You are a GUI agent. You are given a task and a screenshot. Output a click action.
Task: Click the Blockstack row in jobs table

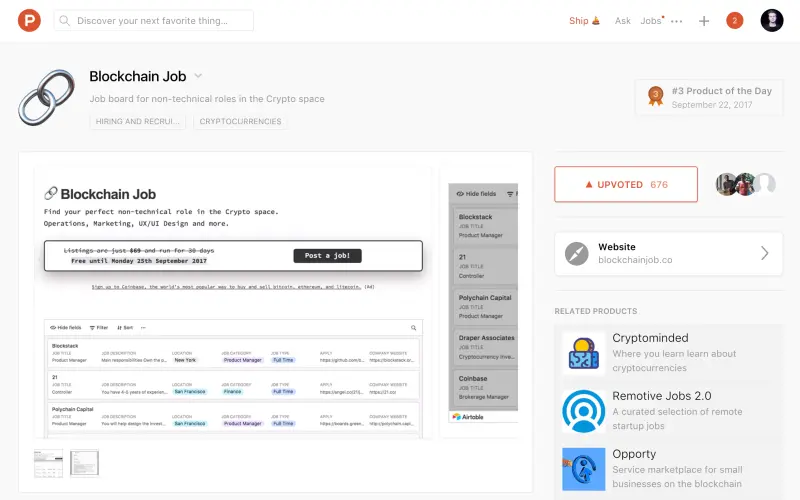point(233,353)
